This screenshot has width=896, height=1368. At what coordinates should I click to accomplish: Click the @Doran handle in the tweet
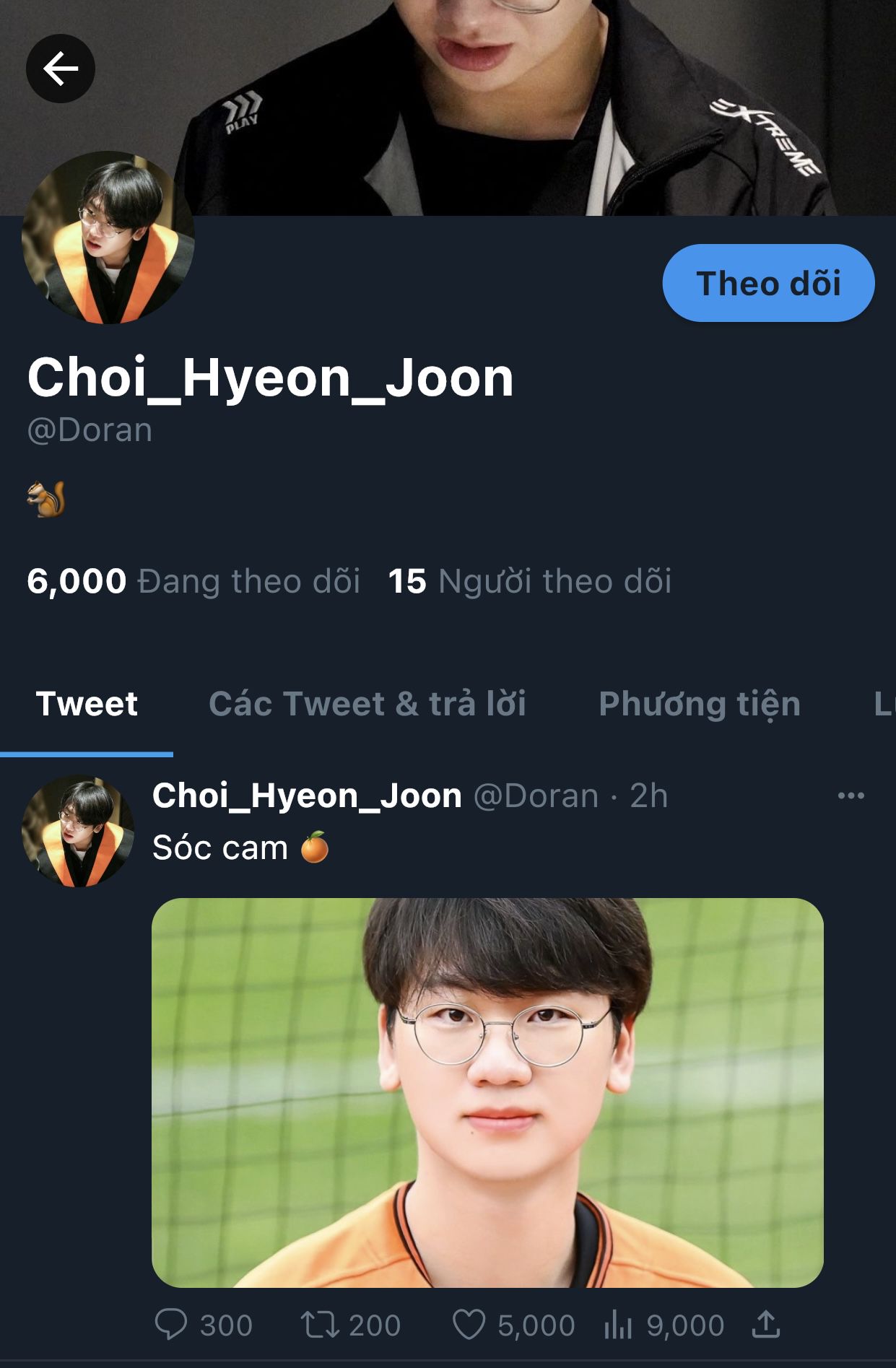(x=536, y=796)
